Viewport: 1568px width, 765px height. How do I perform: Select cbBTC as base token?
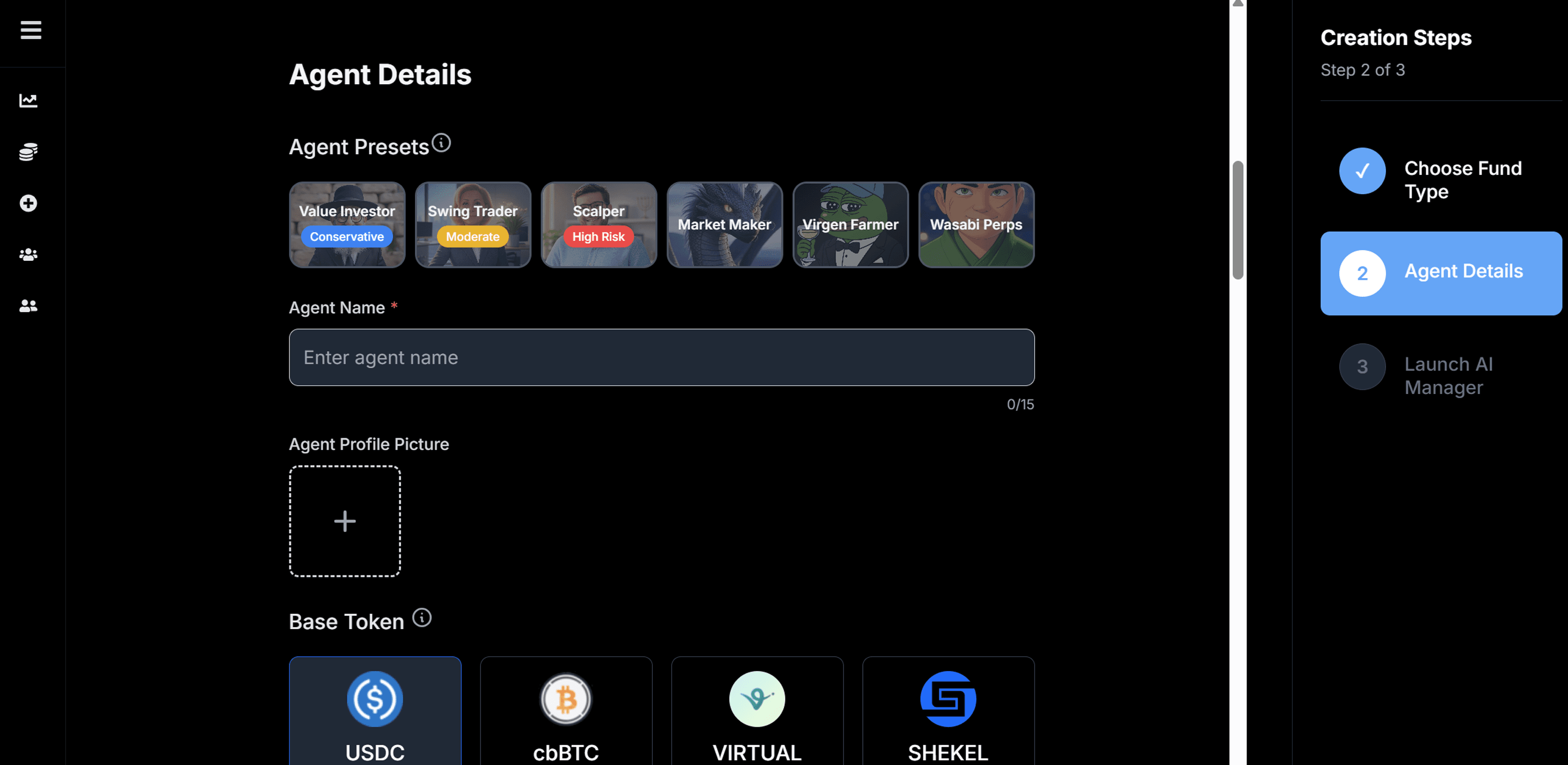(x=566, y=710)
